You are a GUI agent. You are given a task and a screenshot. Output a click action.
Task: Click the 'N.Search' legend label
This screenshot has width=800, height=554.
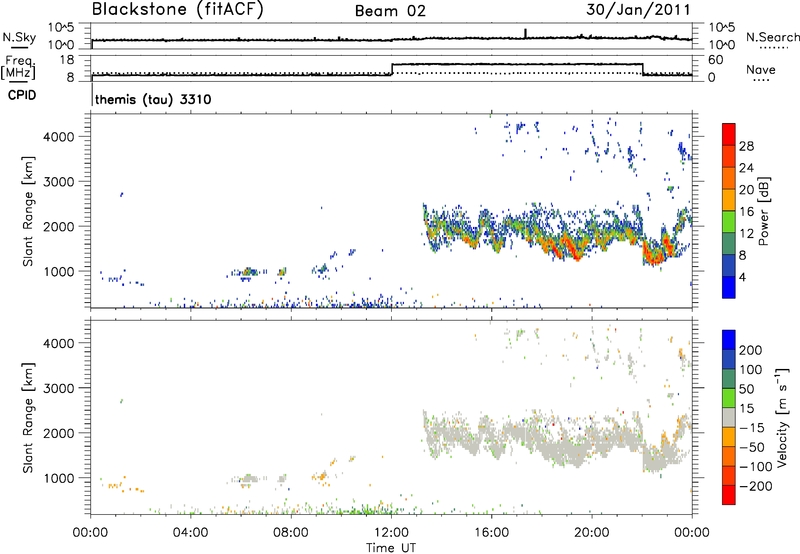pyautogui.click(x=772, y=37)
